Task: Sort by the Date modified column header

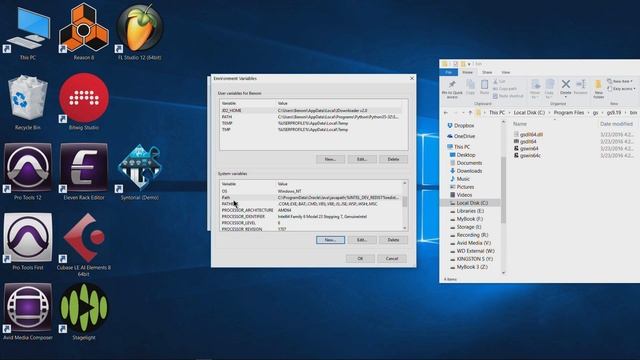Action: (x=616, y=124)
